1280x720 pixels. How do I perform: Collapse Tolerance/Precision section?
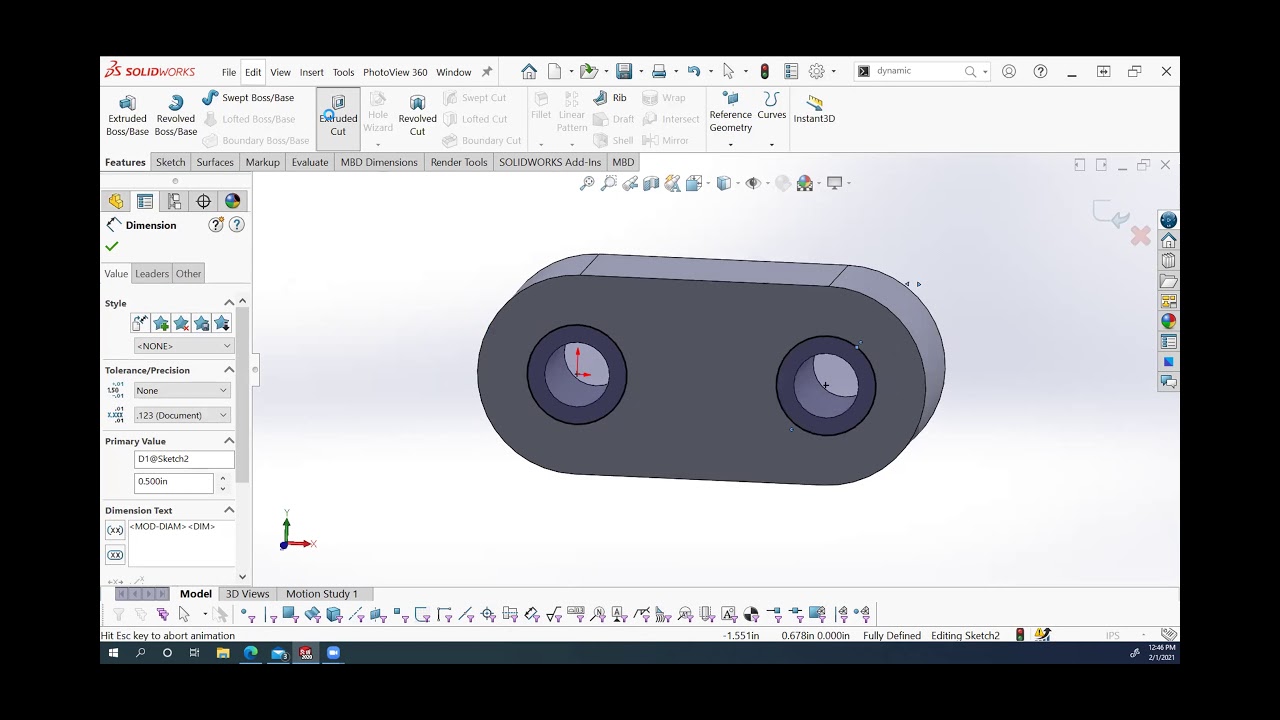[x=229, y=370]
